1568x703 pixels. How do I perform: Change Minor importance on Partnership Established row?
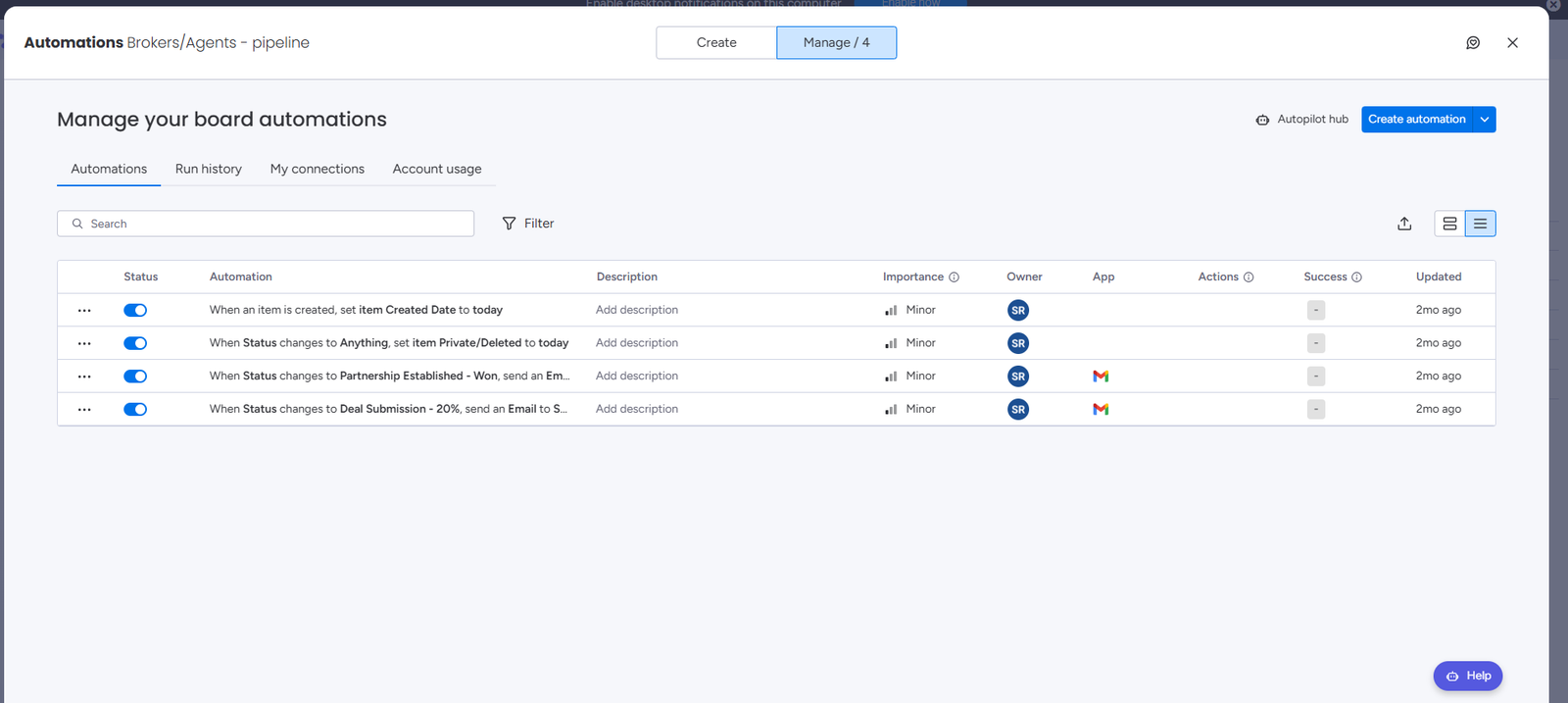(x=910, y=377)
